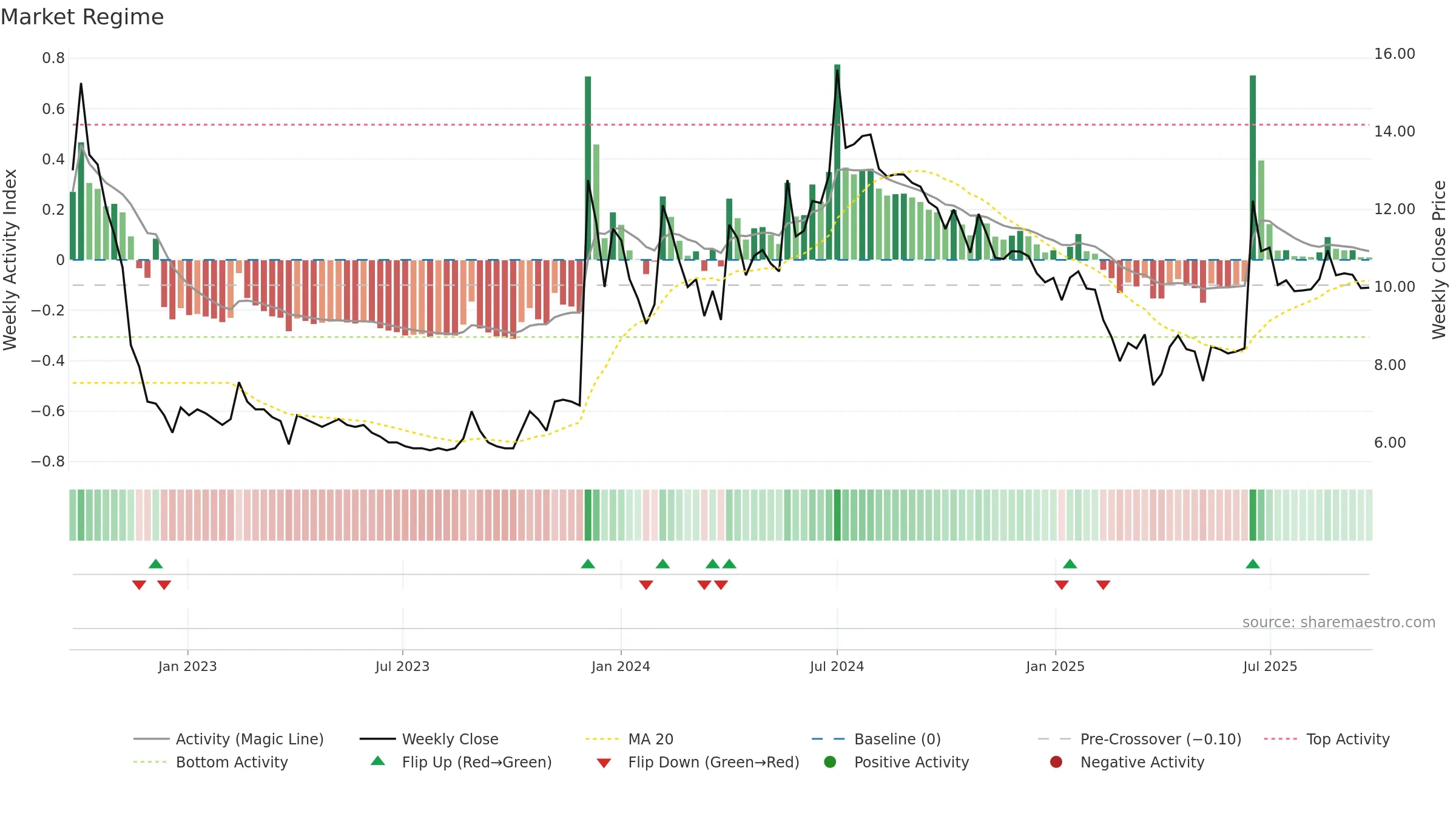1456x819 pixels.
Task: Toggle the MA 20 legend entry
Action: pyautogui.click(x=629, y=739)
